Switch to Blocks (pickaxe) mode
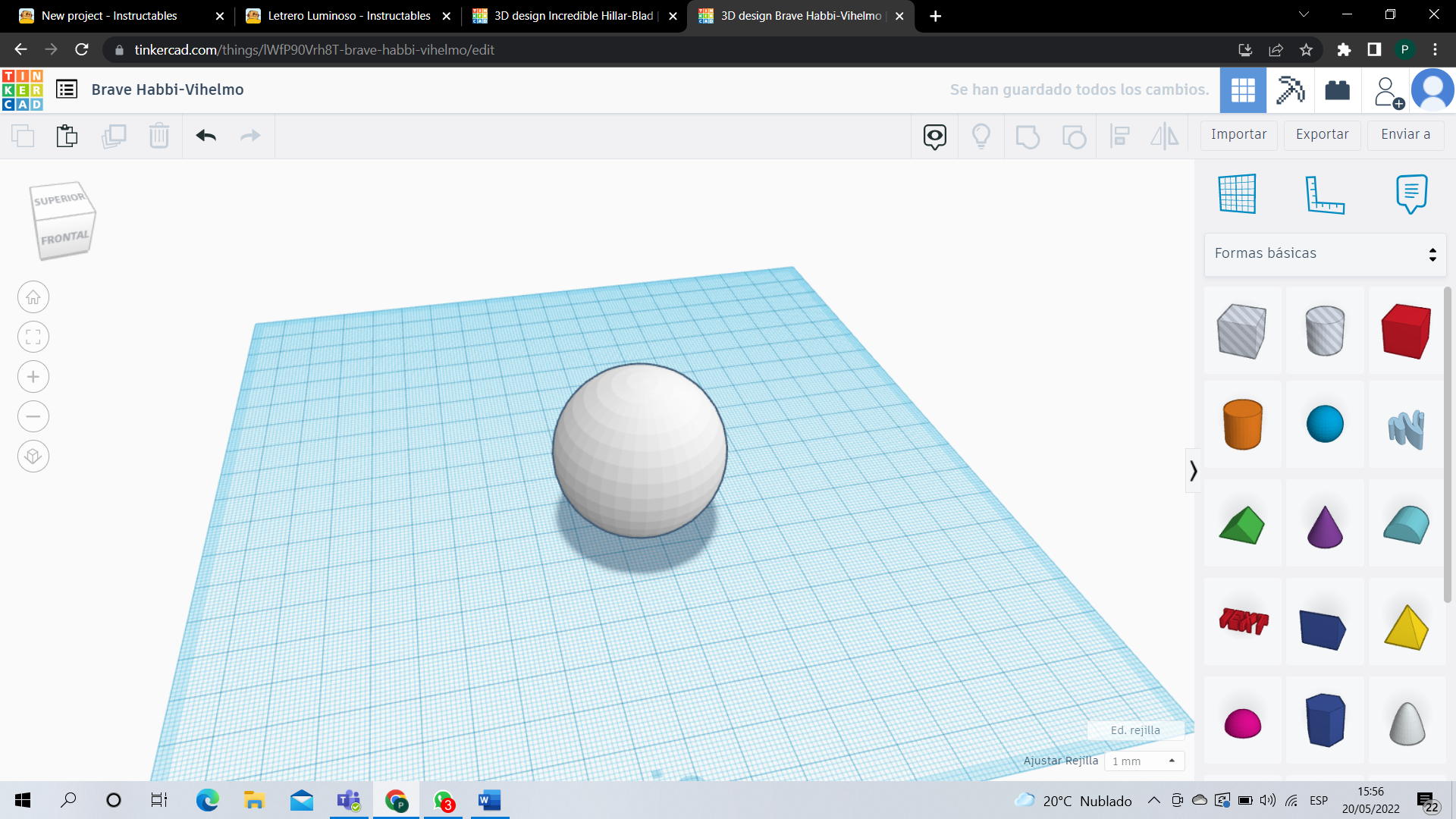Image resolution: width=1456 pixels, height=819 pixels. [1290, 90]
